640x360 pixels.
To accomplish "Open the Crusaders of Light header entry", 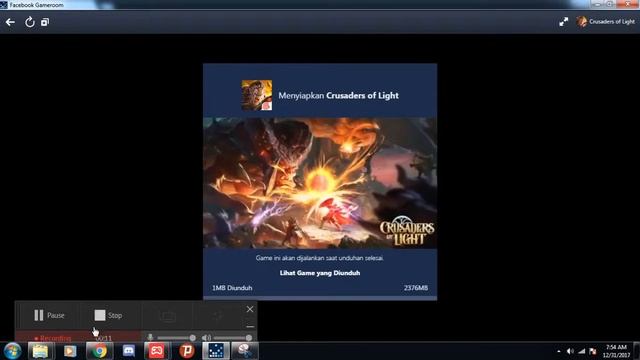I will coord(606,22).
